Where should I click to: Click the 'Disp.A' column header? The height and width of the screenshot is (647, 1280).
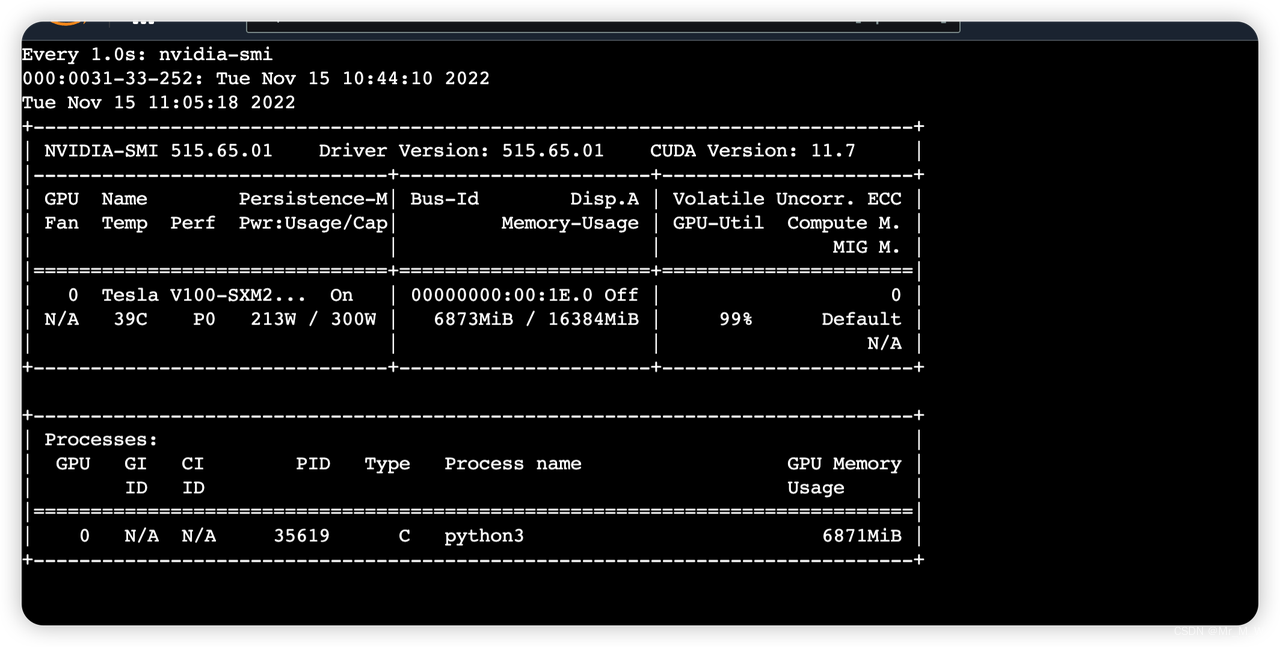click(x=604, y=199)
